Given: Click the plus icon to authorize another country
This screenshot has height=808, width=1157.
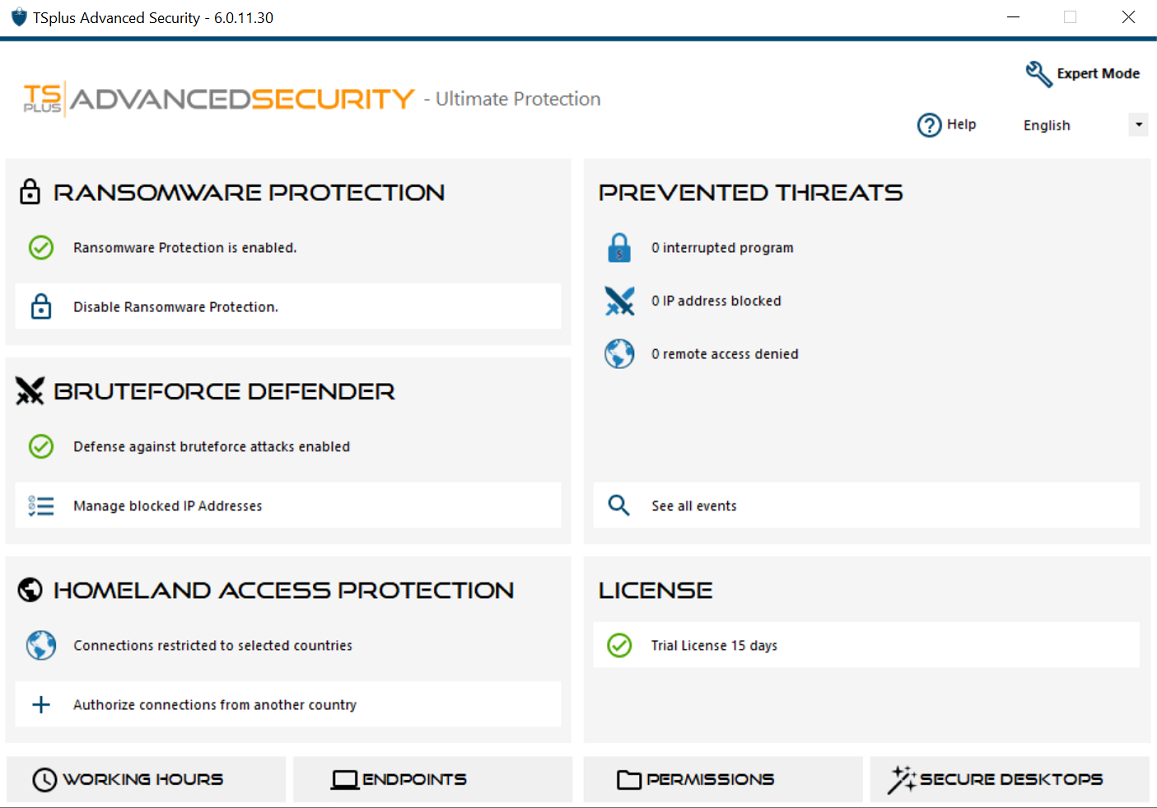Looking at the screenshot, I should coord(41,705).
